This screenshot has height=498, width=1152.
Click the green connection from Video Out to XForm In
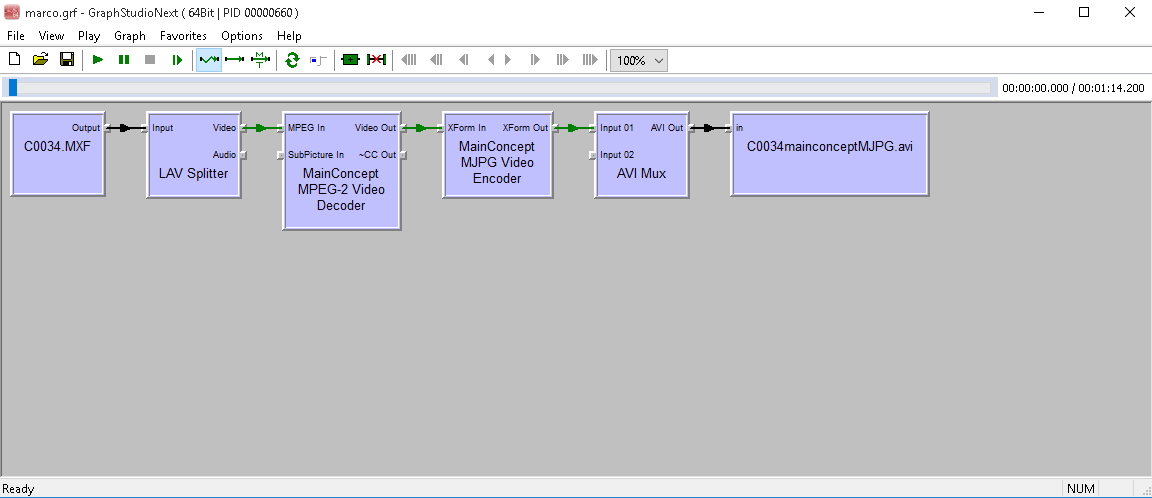(x=422, y=128)
